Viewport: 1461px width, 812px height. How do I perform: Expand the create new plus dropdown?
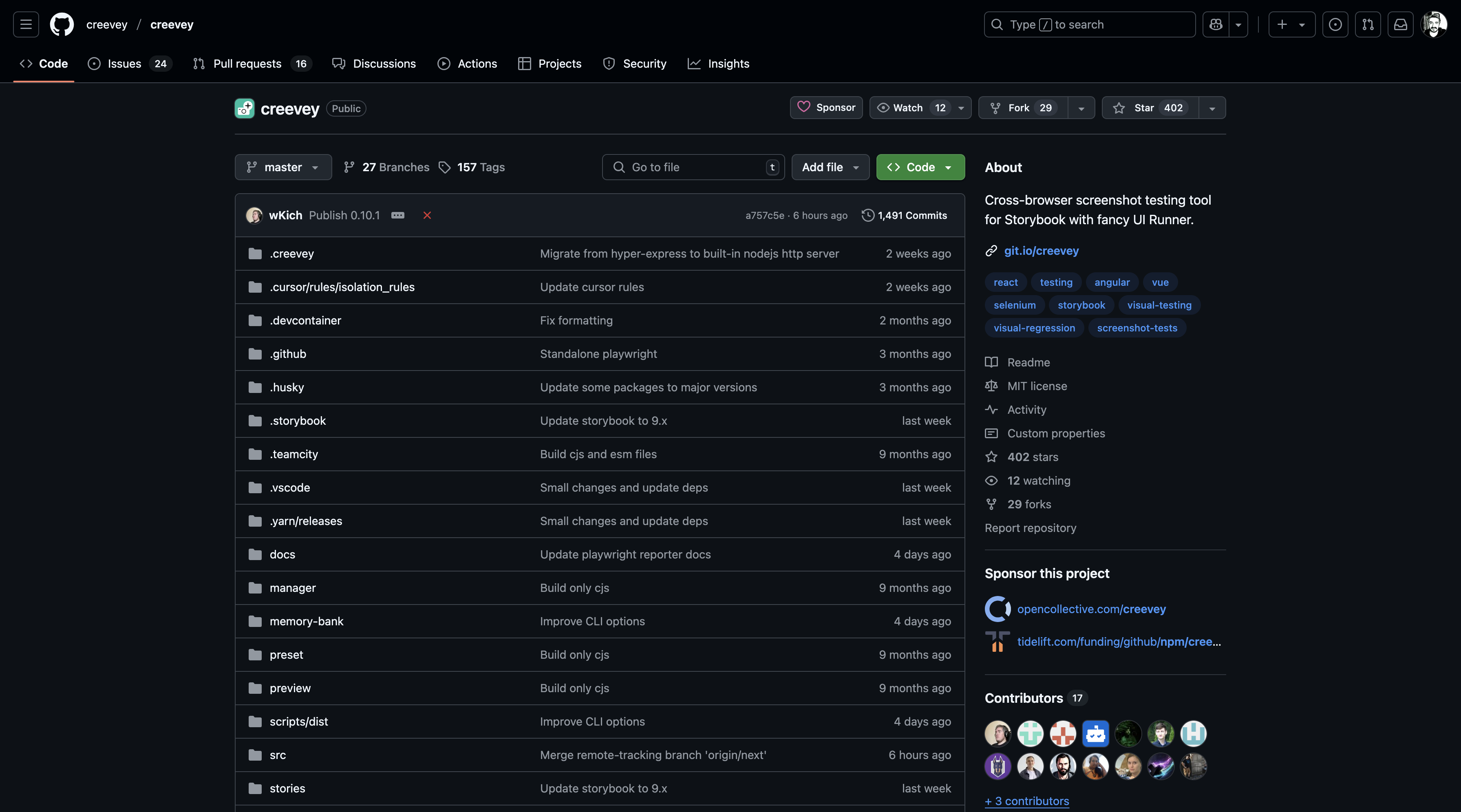(1291, 24)
